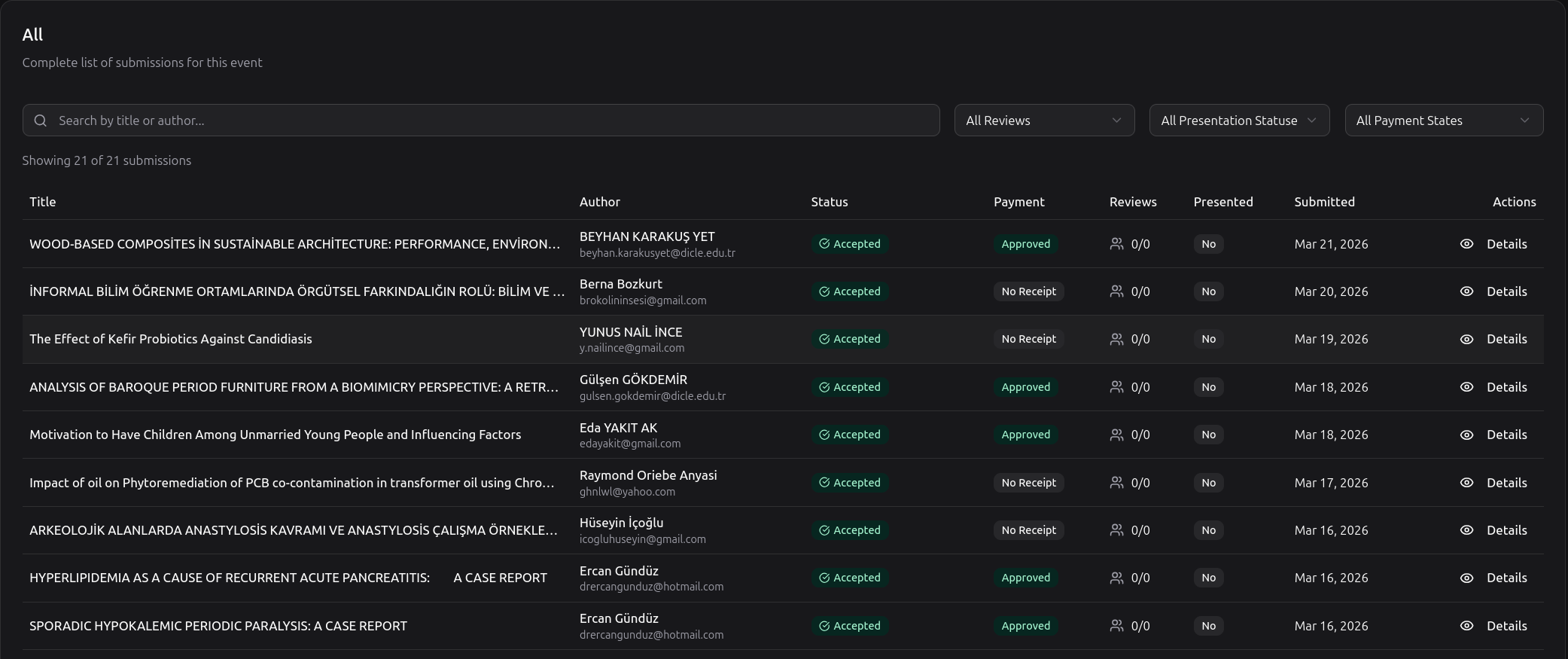Viewport: 1568px width, 659px height.
Task: Open the All Payment States dropdown
Action: [x=1444, y=121]
